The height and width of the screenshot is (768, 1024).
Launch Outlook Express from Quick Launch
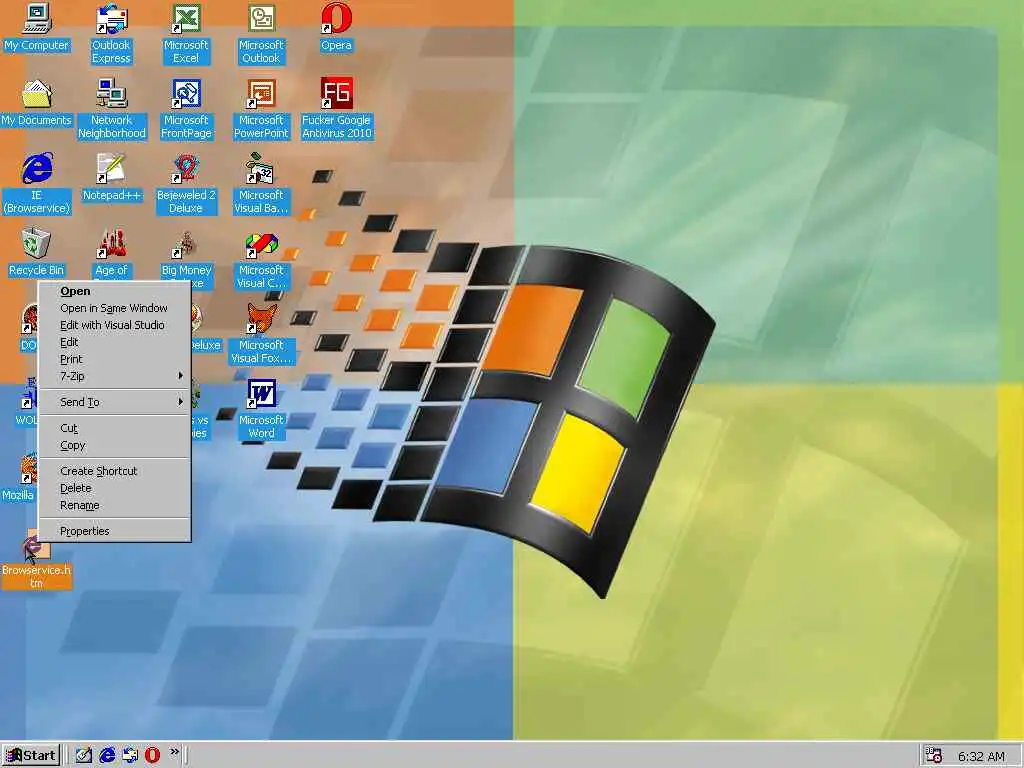(130, 756)
